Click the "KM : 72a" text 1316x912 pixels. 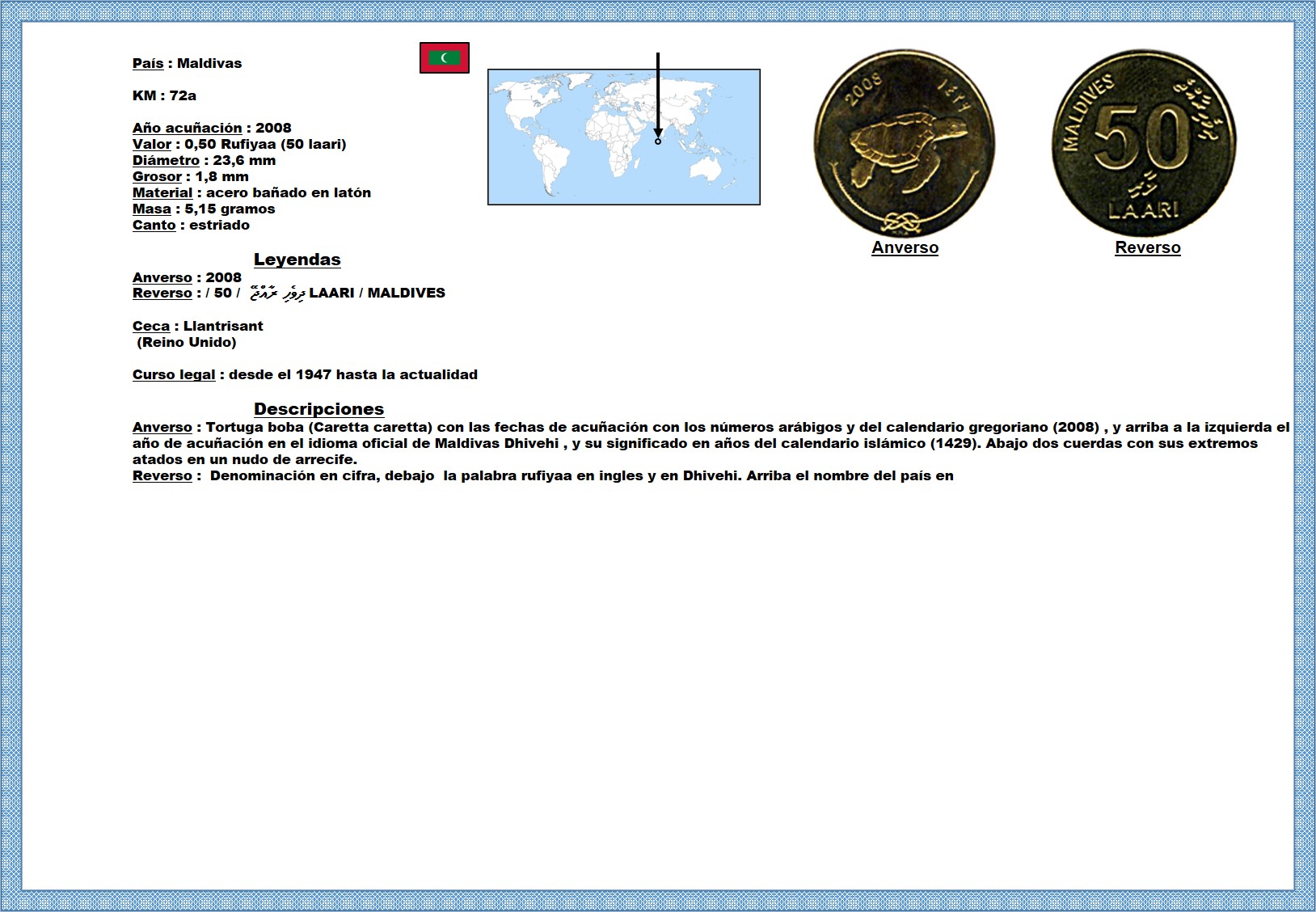point(164,95)
